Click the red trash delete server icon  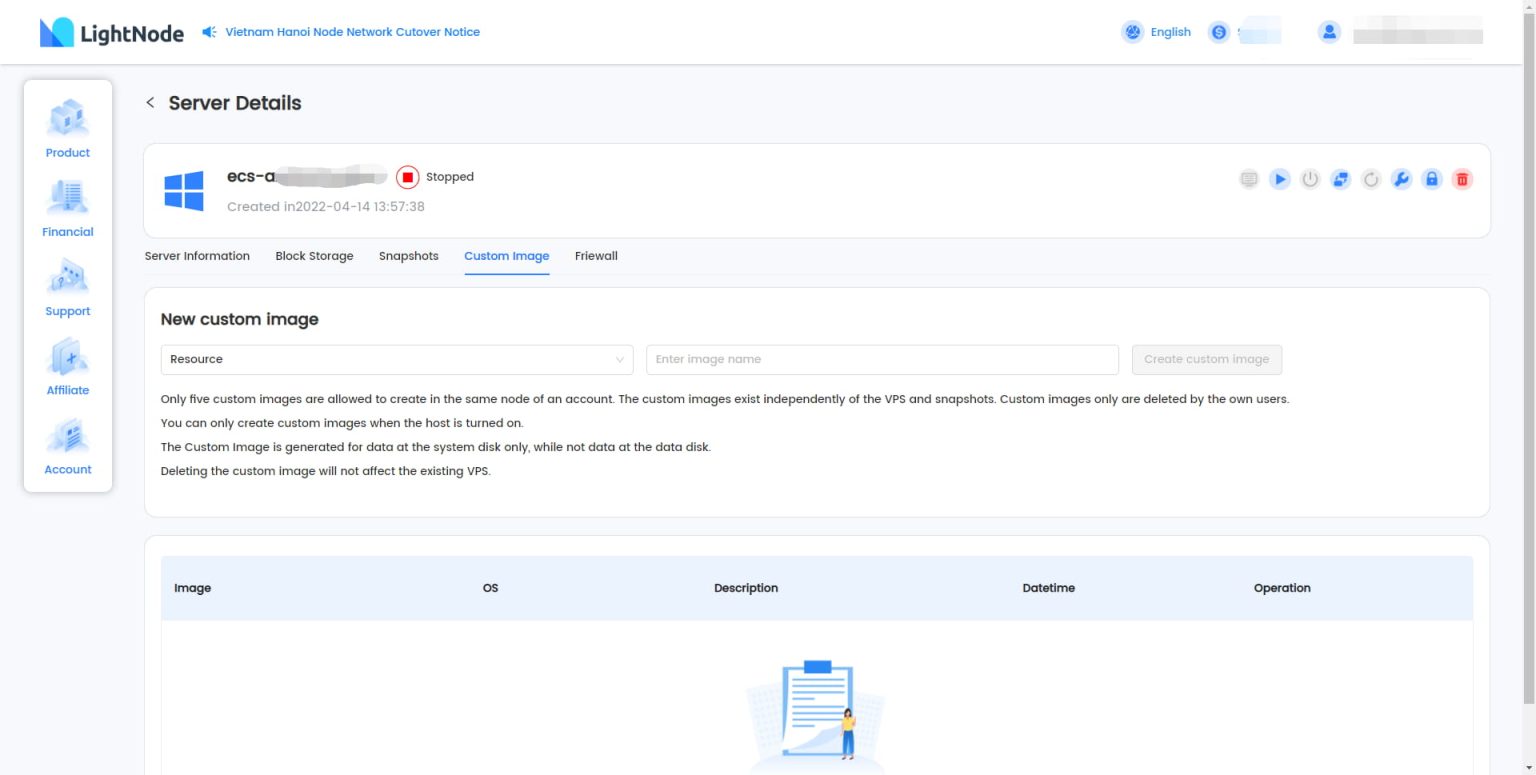coord(1462,180)
